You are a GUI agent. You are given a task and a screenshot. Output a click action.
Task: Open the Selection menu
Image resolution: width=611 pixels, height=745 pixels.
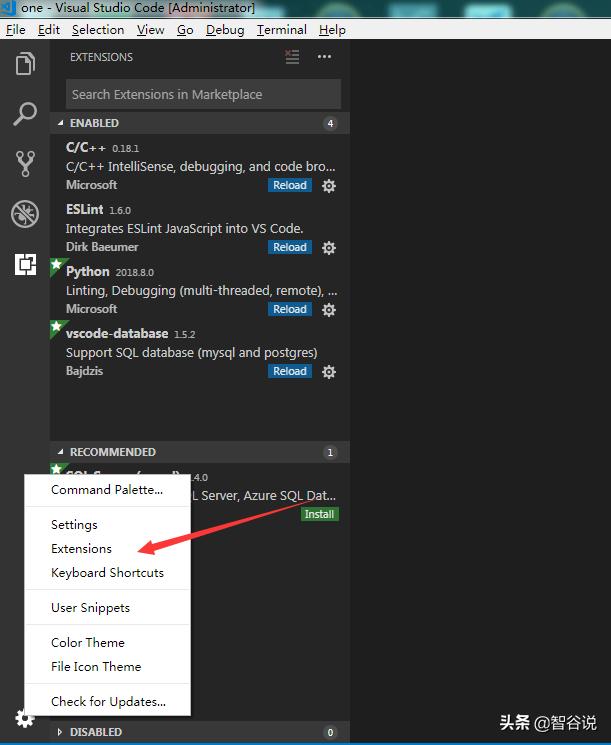[x=98, y=30]
